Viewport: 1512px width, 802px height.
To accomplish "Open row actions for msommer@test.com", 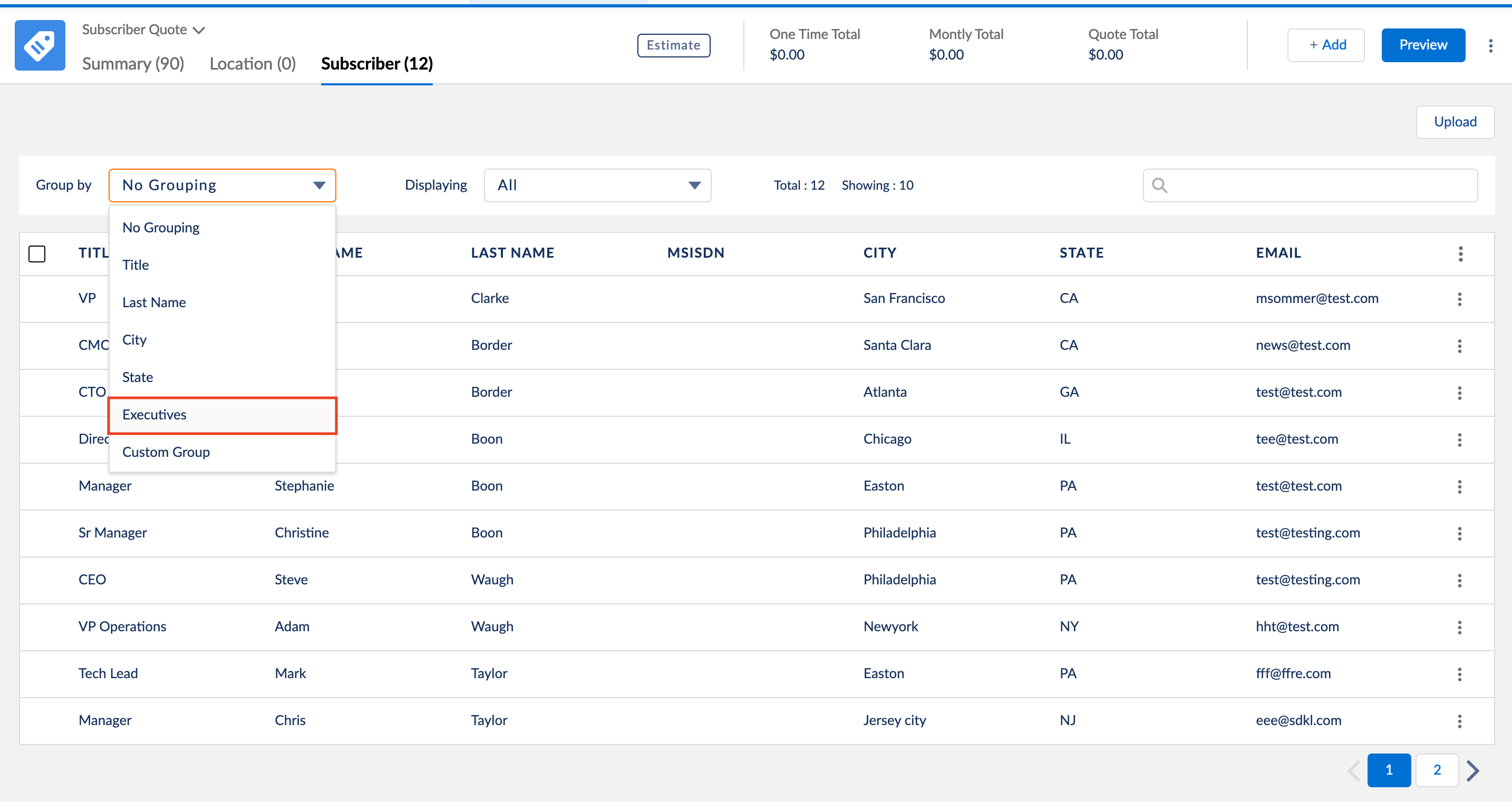I will (1459, 299).
